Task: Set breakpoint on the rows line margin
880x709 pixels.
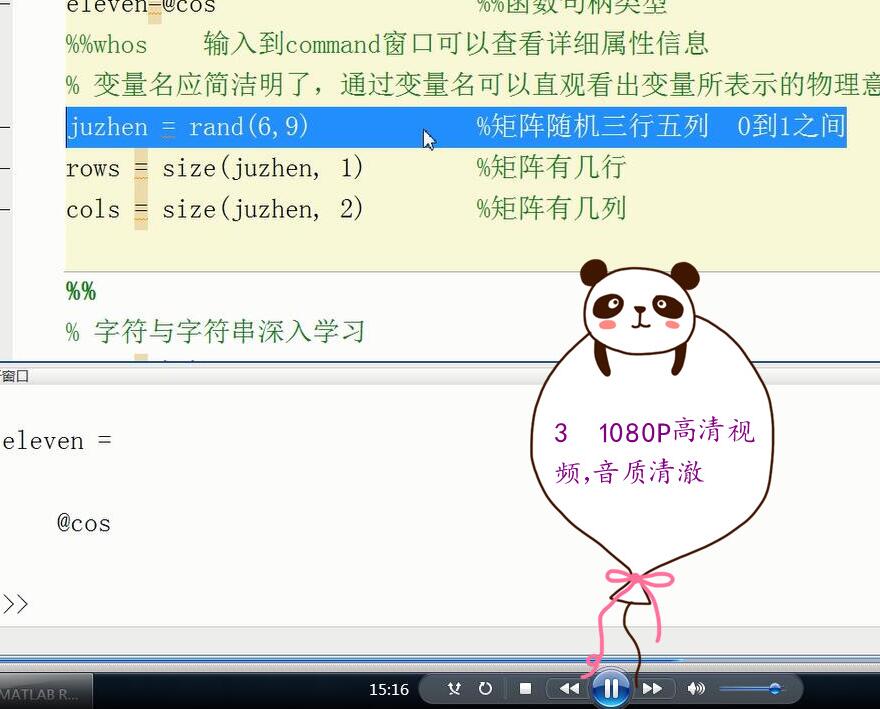Action: pyautogui.click(x=5, y=169)
